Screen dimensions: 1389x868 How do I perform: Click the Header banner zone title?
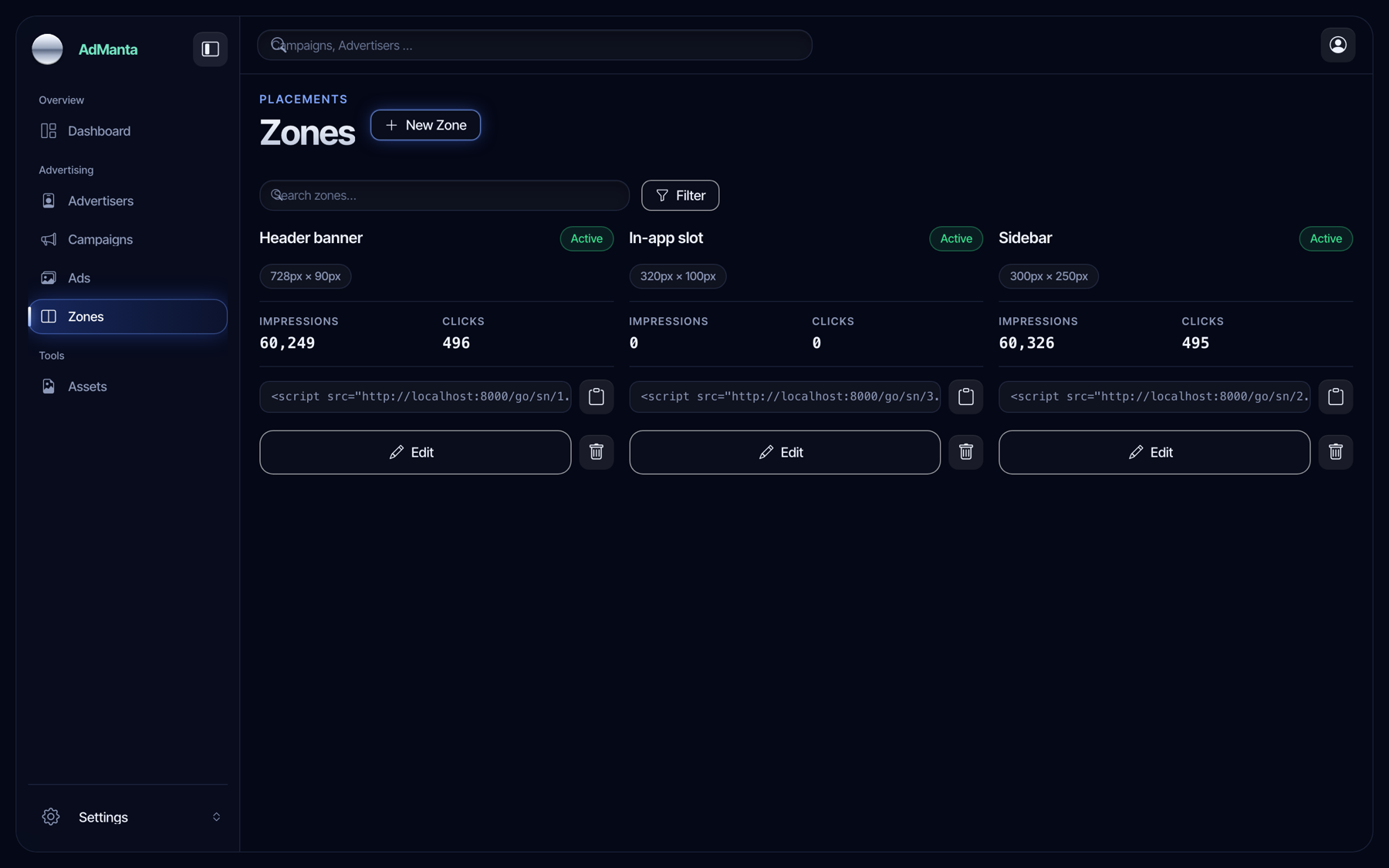point(311,238)
